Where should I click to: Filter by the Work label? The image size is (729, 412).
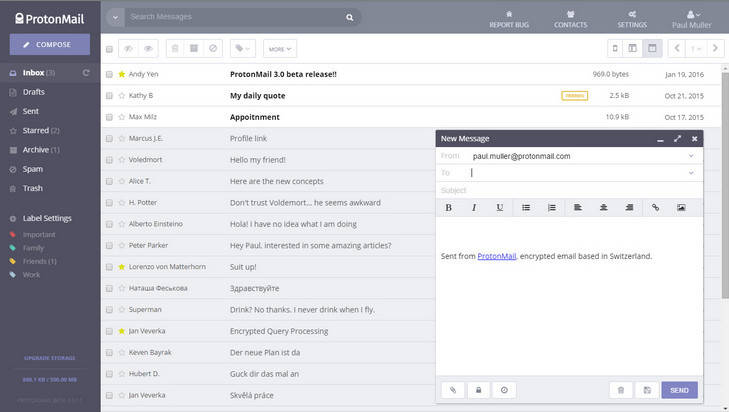(x=31, y=275)
